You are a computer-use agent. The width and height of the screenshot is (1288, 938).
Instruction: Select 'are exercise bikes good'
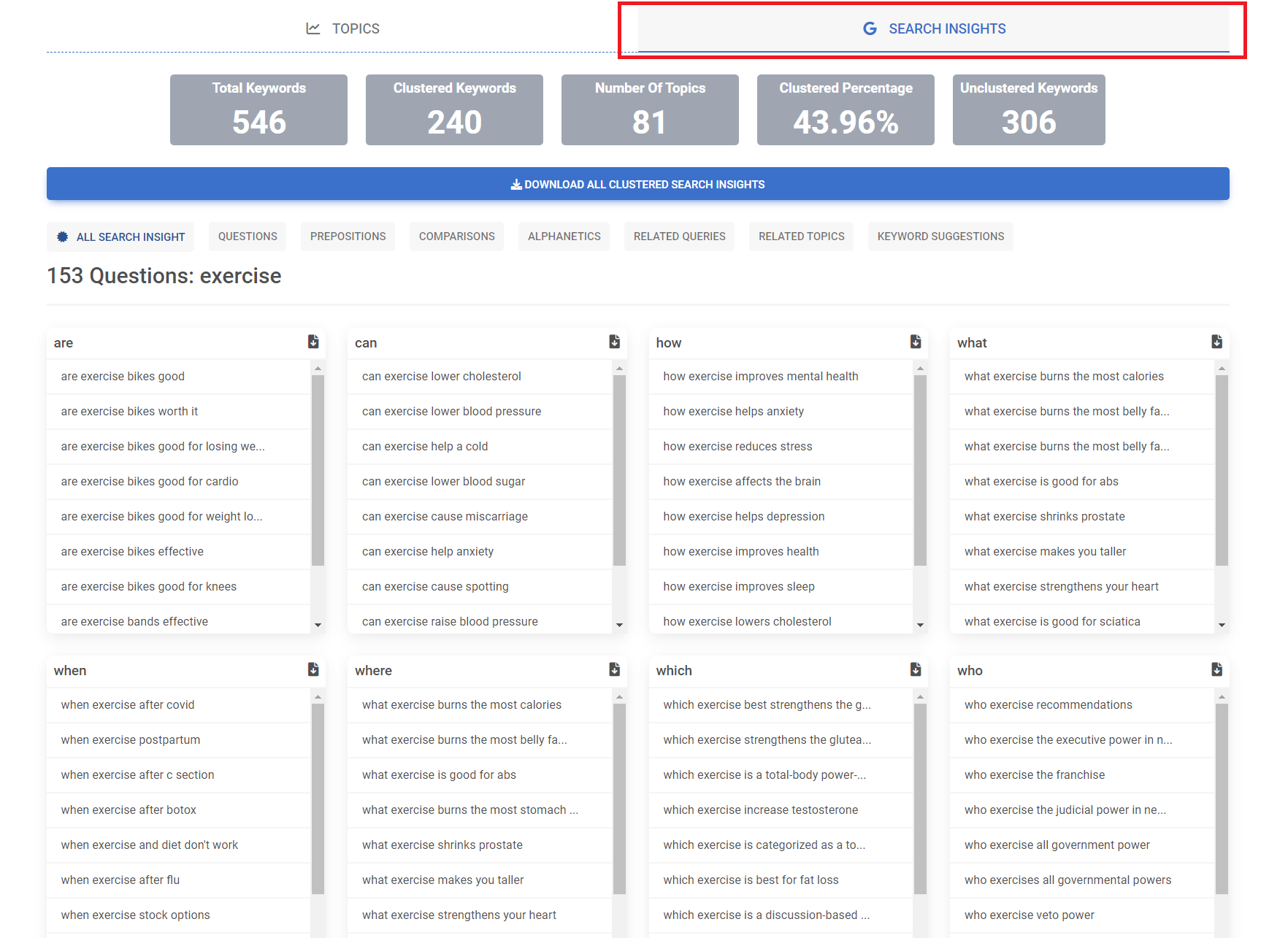click(x=179, y=377)
